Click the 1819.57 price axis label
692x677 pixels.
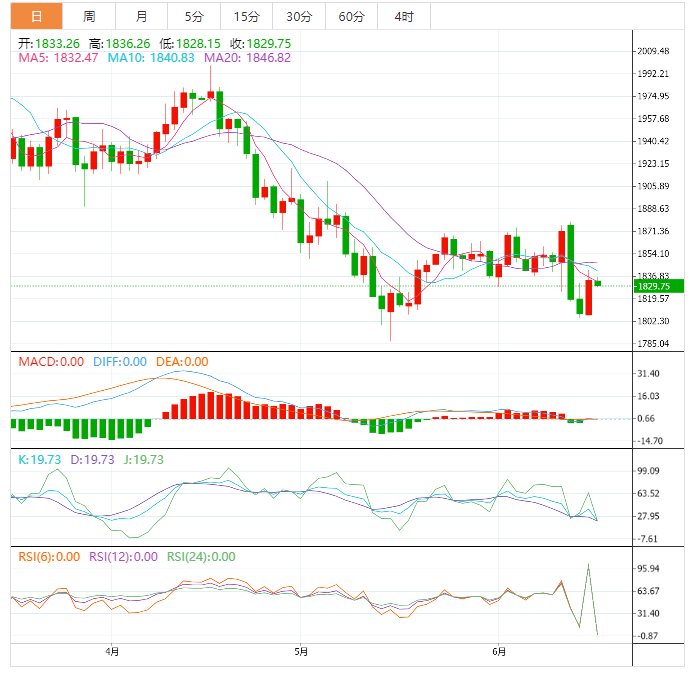coord(653,299)
